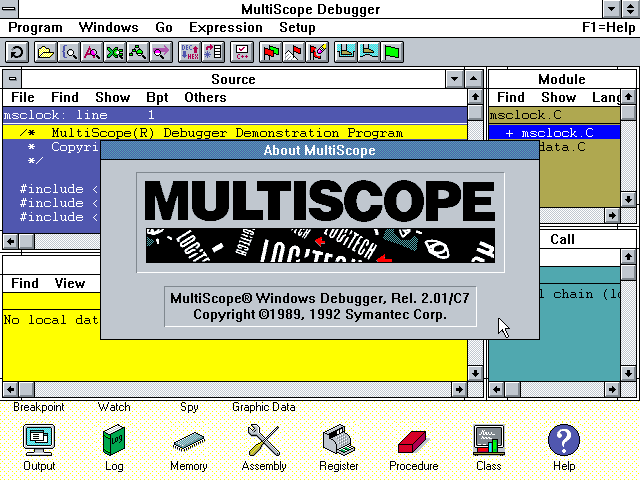
Task: Open the Find menu above No local data
Action: click(24, 283)
